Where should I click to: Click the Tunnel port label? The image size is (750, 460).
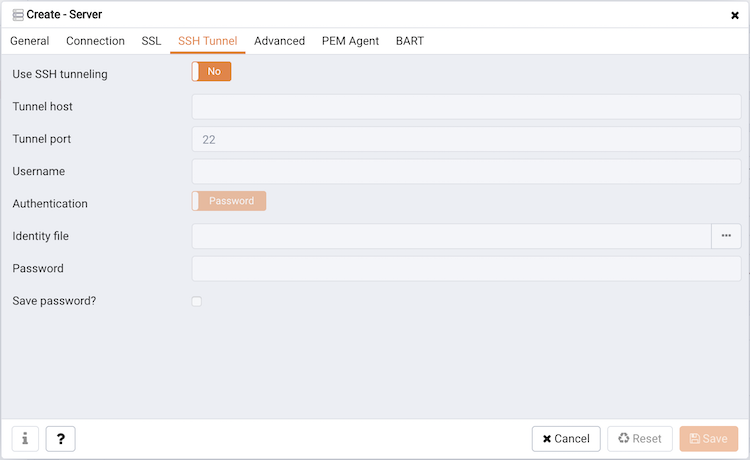[x=42, y=139]
